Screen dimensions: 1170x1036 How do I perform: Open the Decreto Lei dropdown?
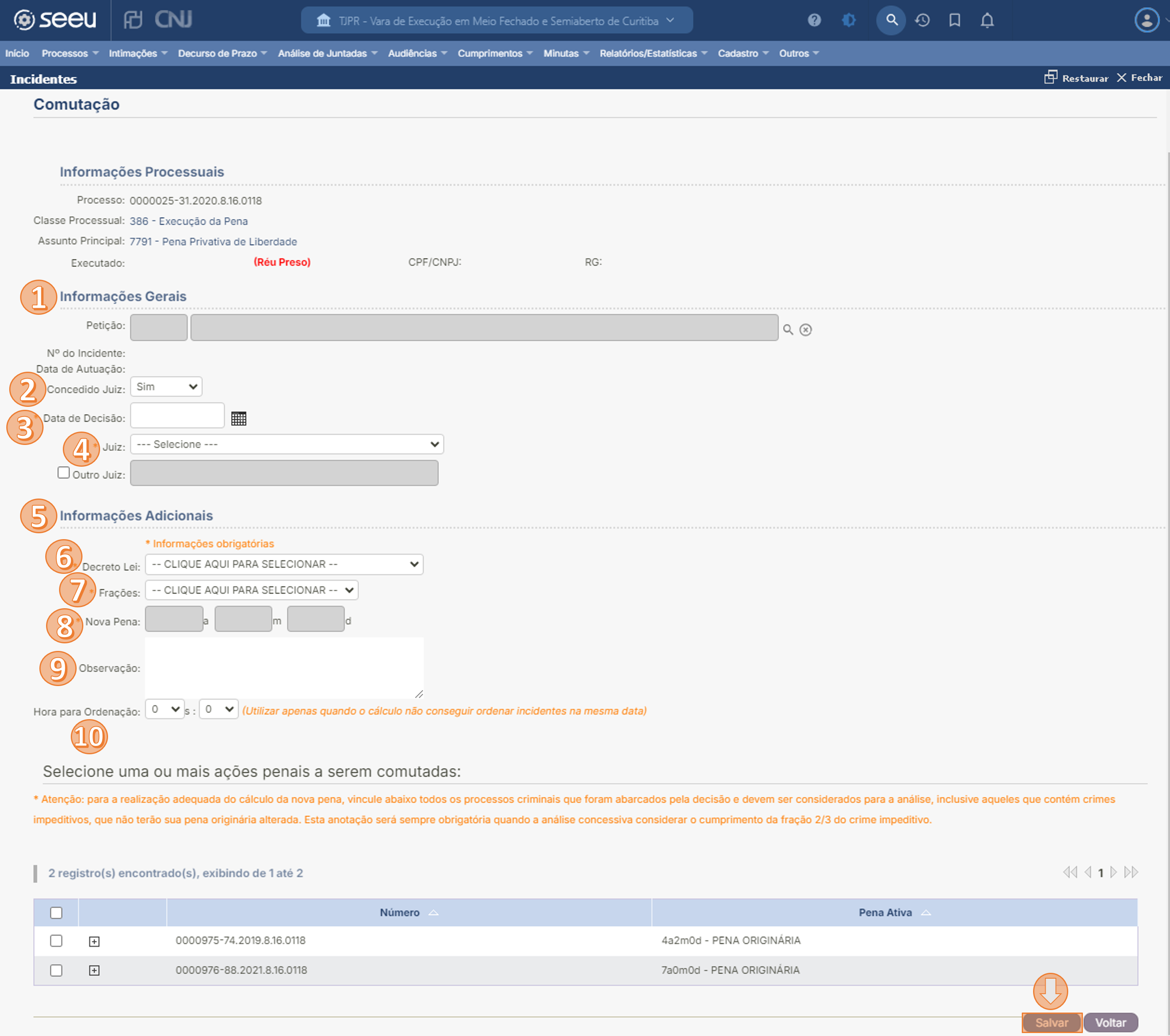coord(284,564)
